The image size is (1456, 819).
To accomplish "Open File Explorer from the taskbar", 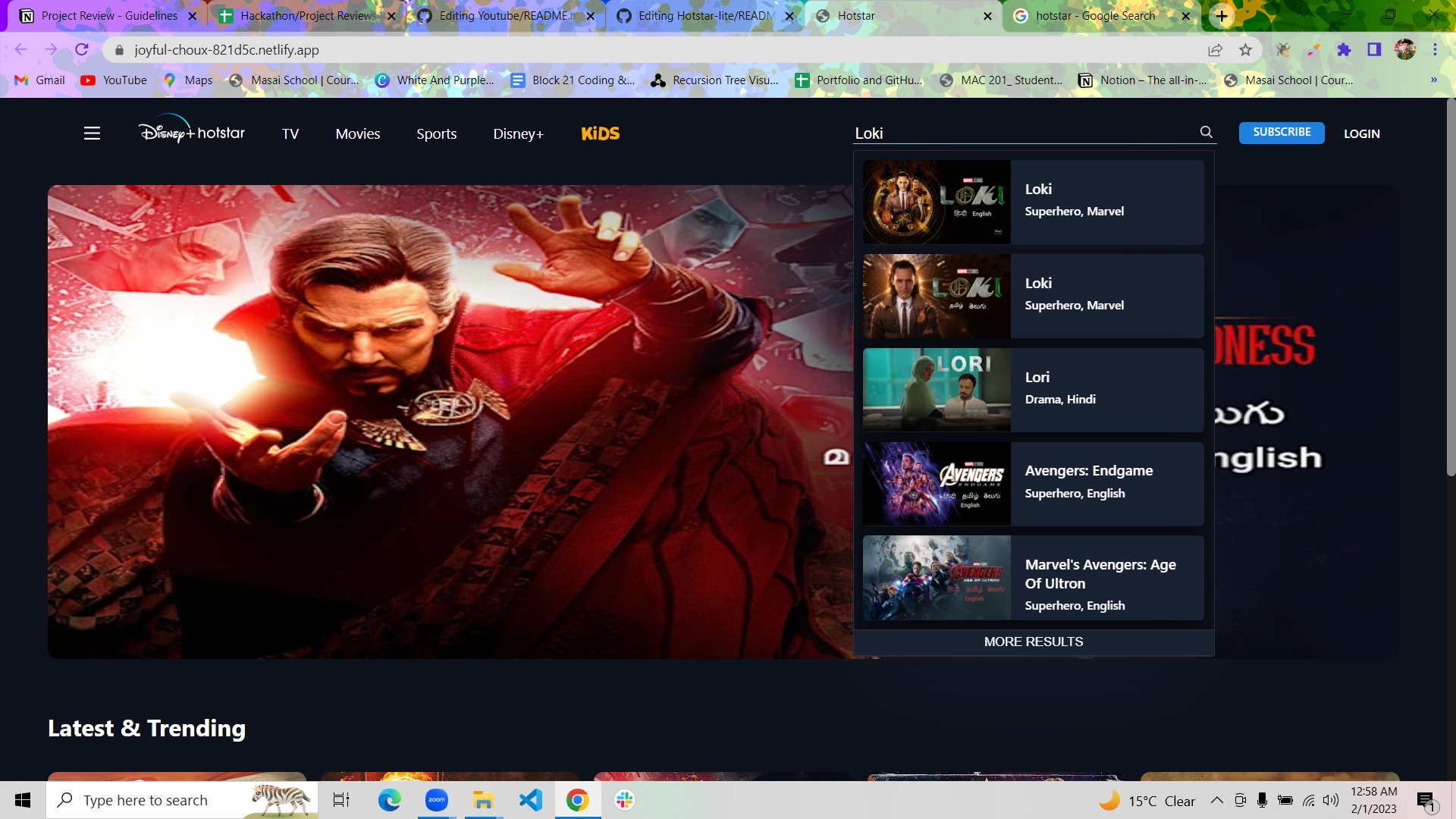I will coord(483,800).
